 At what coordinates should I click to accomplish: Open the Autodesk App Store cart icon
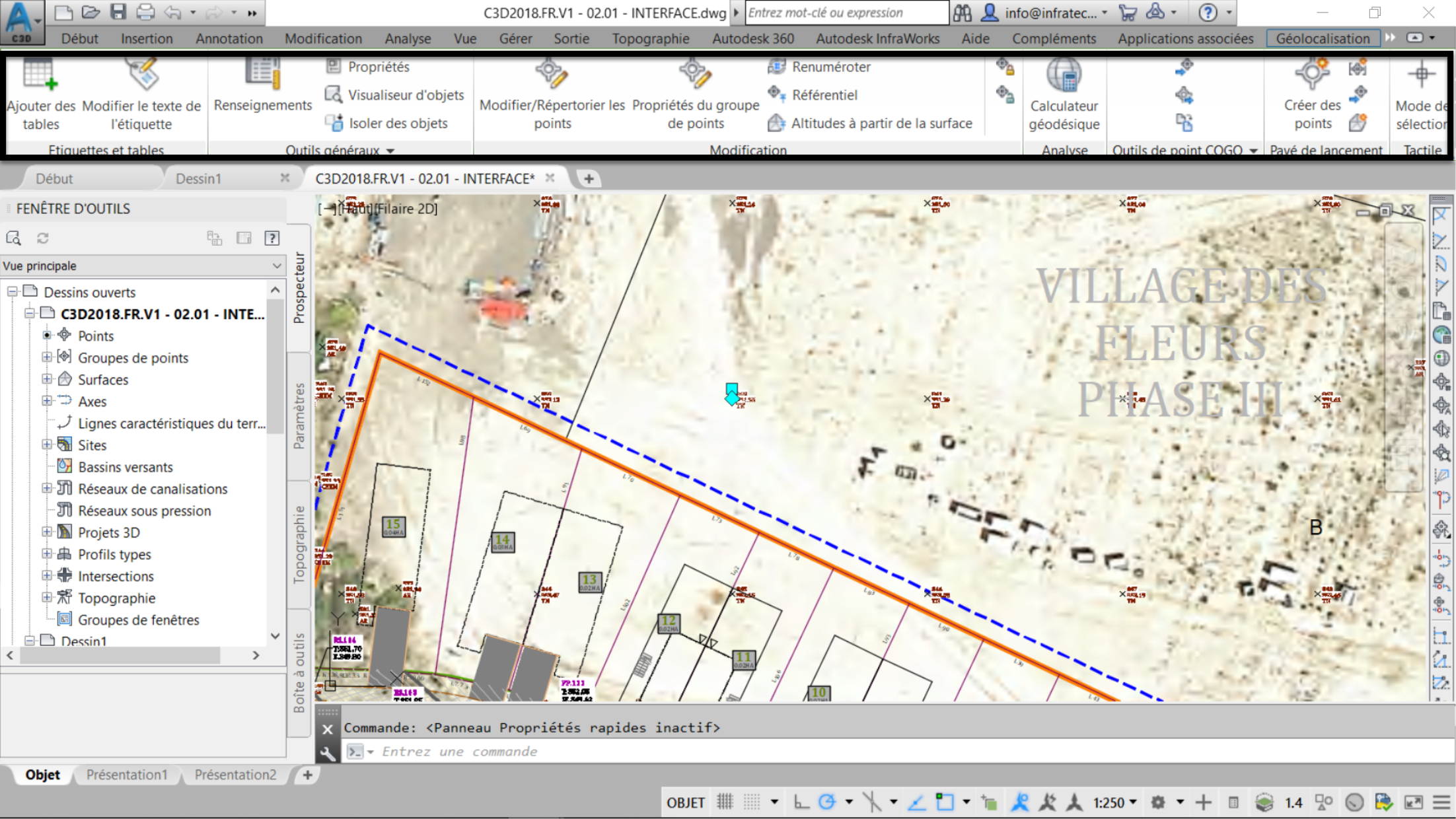pos(1128,13)
